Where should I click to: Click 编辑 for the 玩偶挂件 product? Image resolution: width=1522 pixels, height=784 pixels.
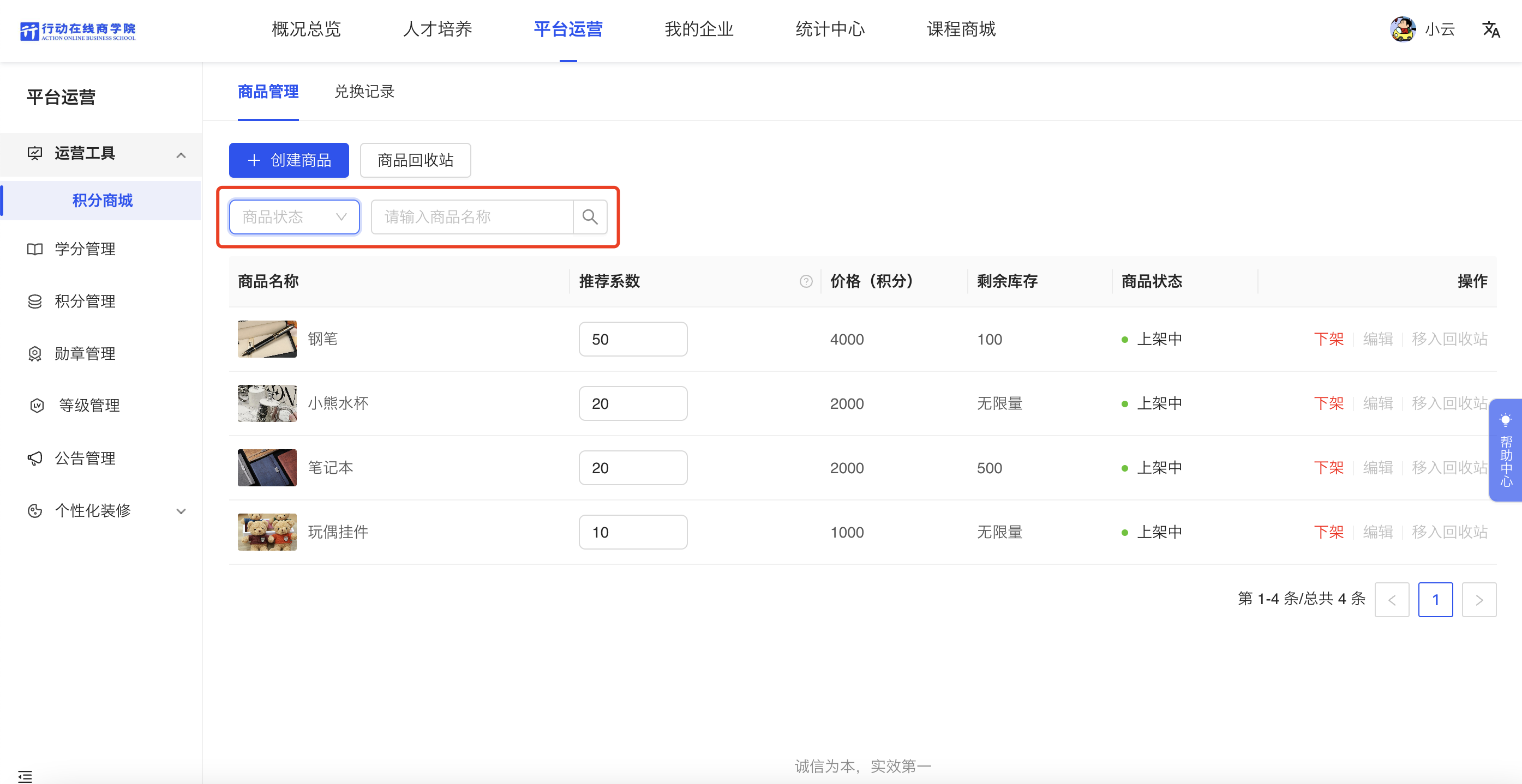point(1378,532)
